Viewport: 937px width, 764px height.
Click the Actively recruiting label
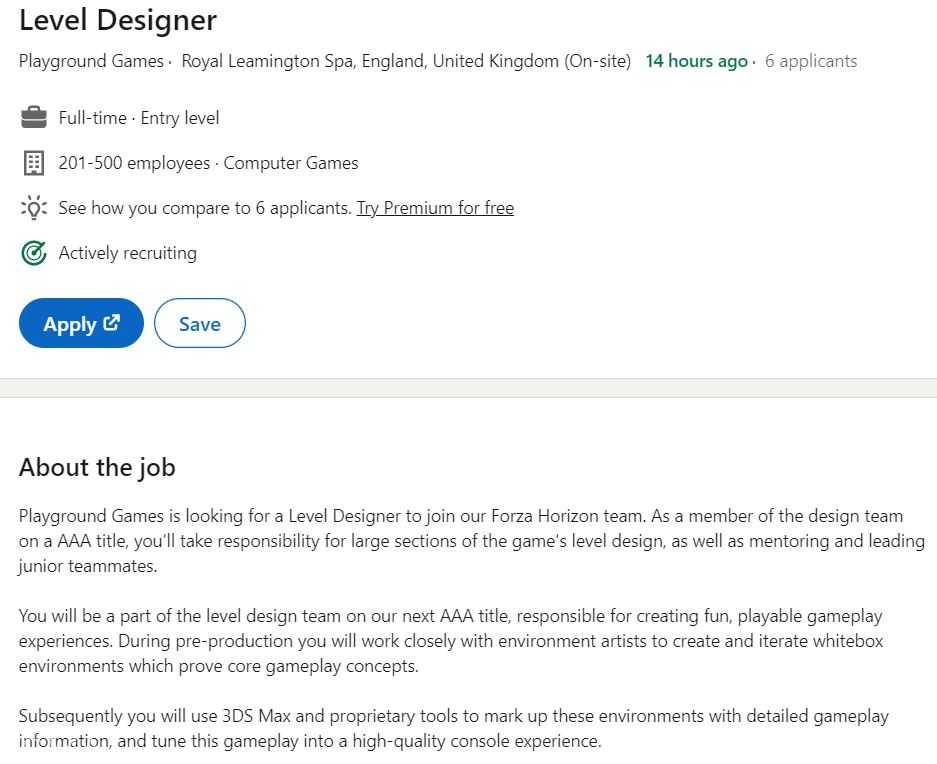[x=128, y=253]
